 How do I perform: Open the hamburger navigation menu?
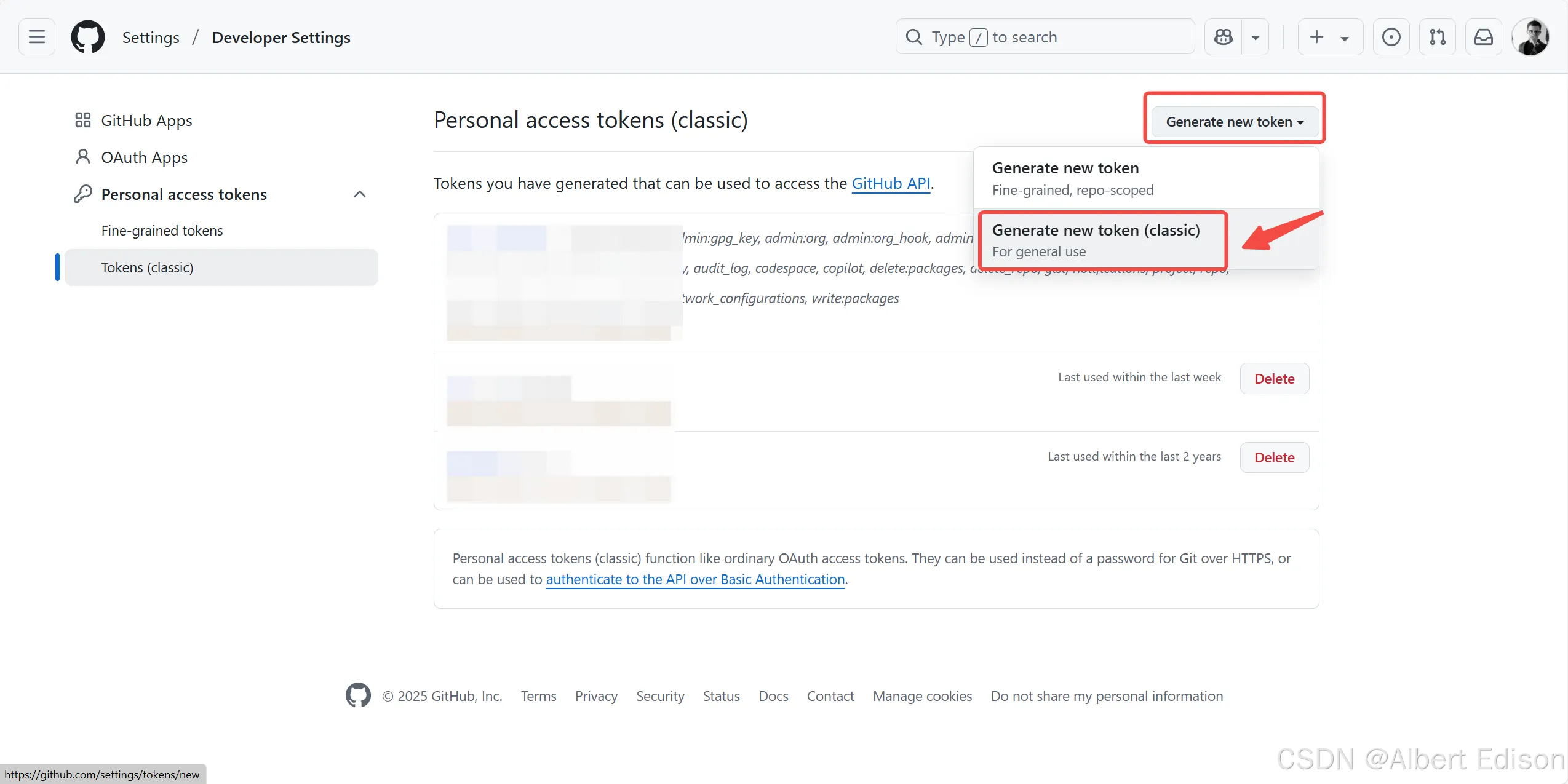coord(37,37)
